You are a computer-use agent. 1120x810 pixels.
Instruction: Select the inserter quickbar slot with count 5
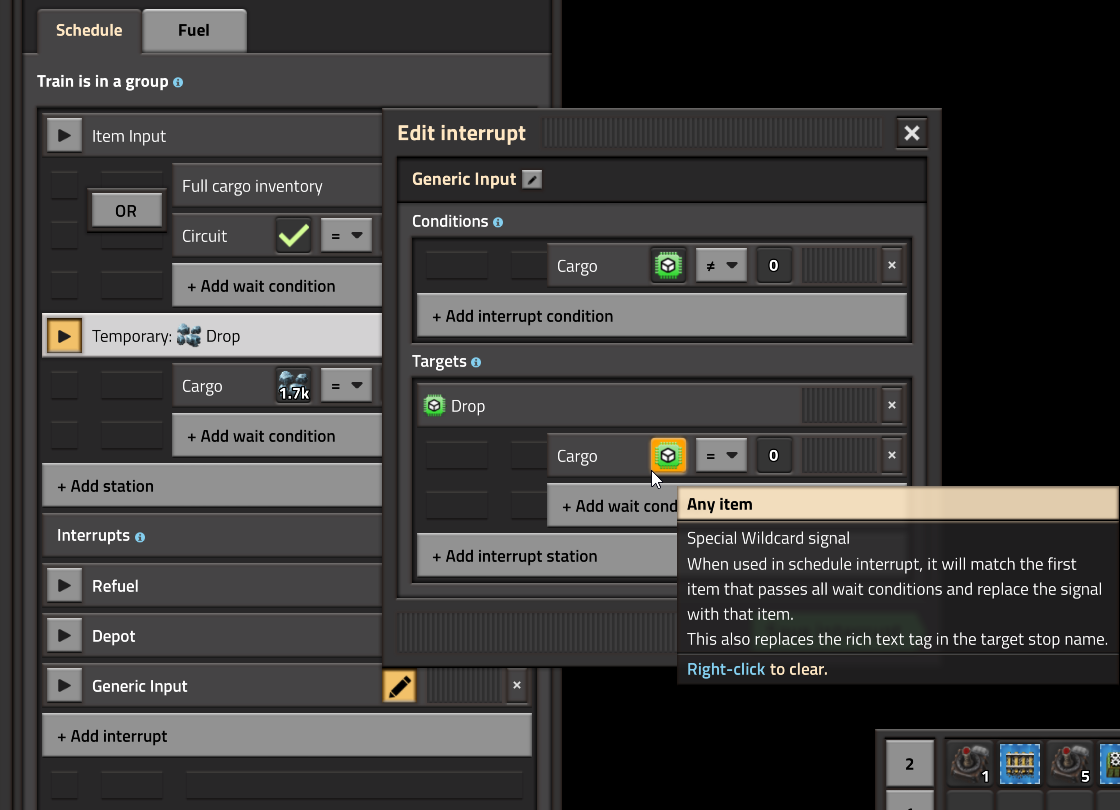[x=1070, y=764]
